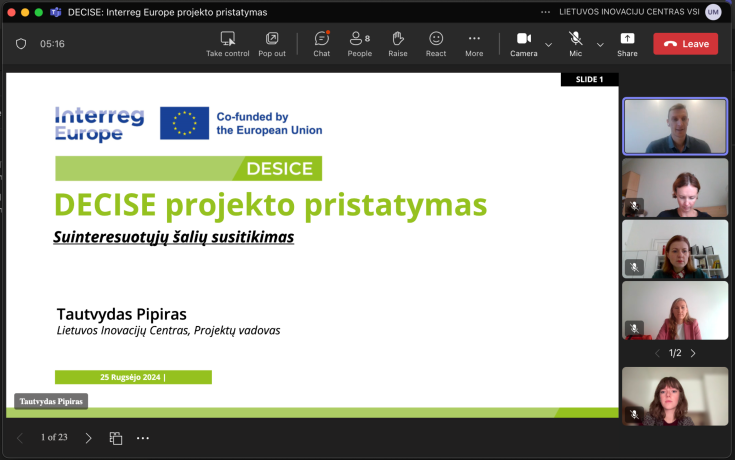The width and height of the screenshot is (735, 460).
Task: Click 'Suinteresuotųjų šalių susitikimas' underlined subtitle
Action: [x=173, y=237]
